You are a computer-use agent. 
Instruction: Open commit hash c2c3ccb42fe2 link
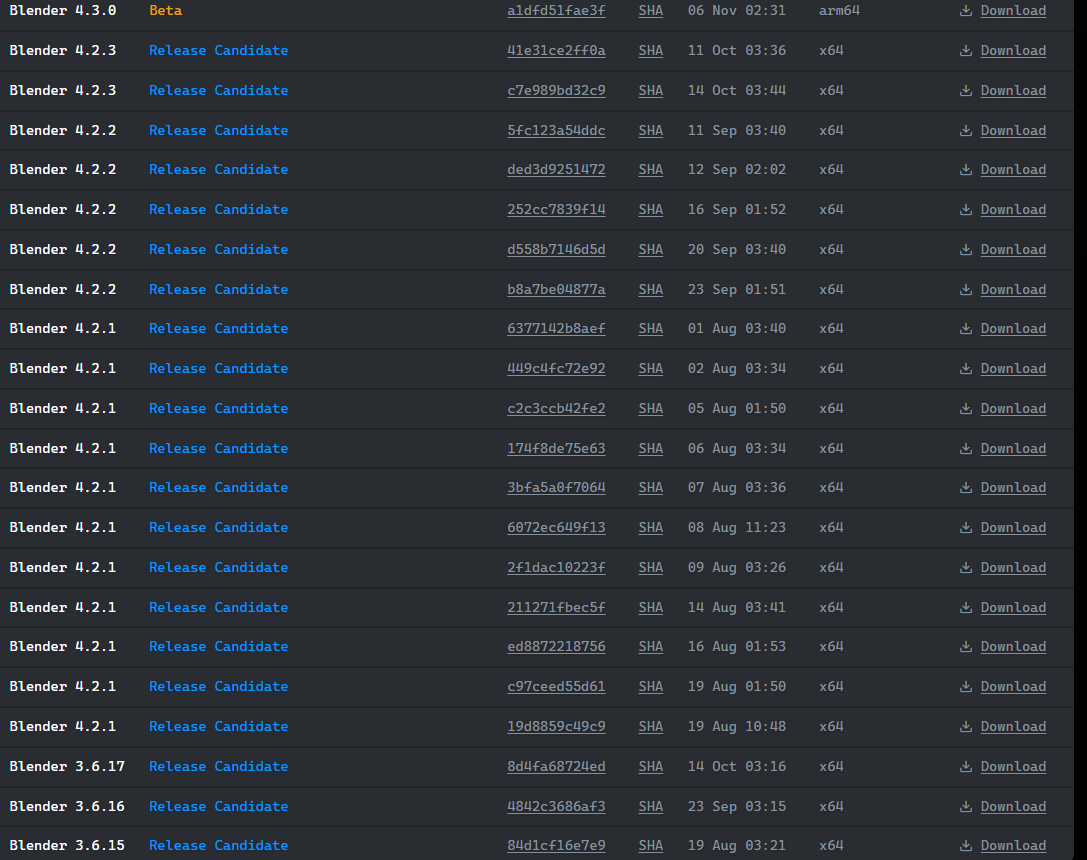[x=556, y=409]
